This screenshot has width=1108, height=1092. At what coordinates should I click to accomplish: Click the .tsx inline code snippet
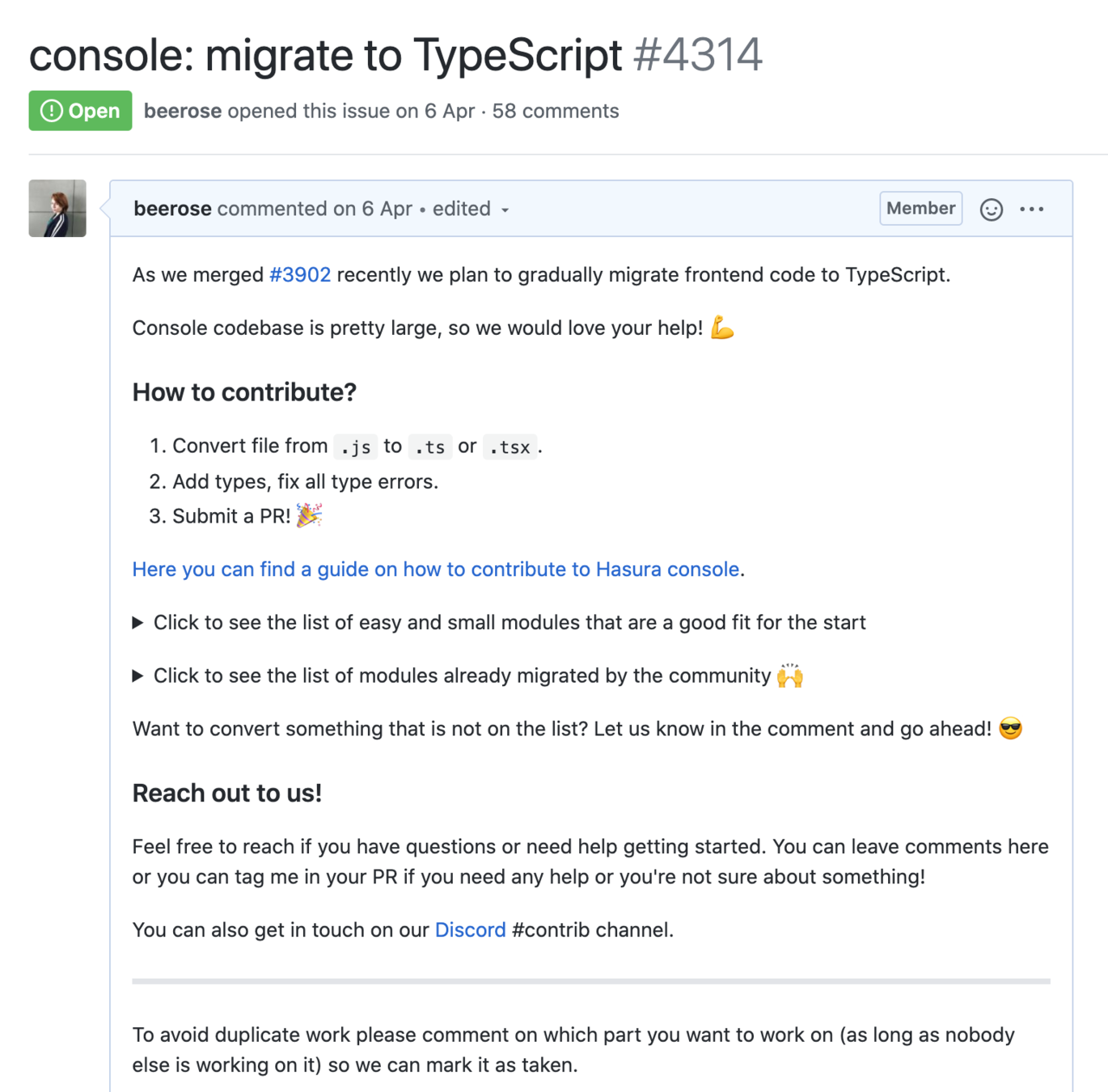(510, 447)
